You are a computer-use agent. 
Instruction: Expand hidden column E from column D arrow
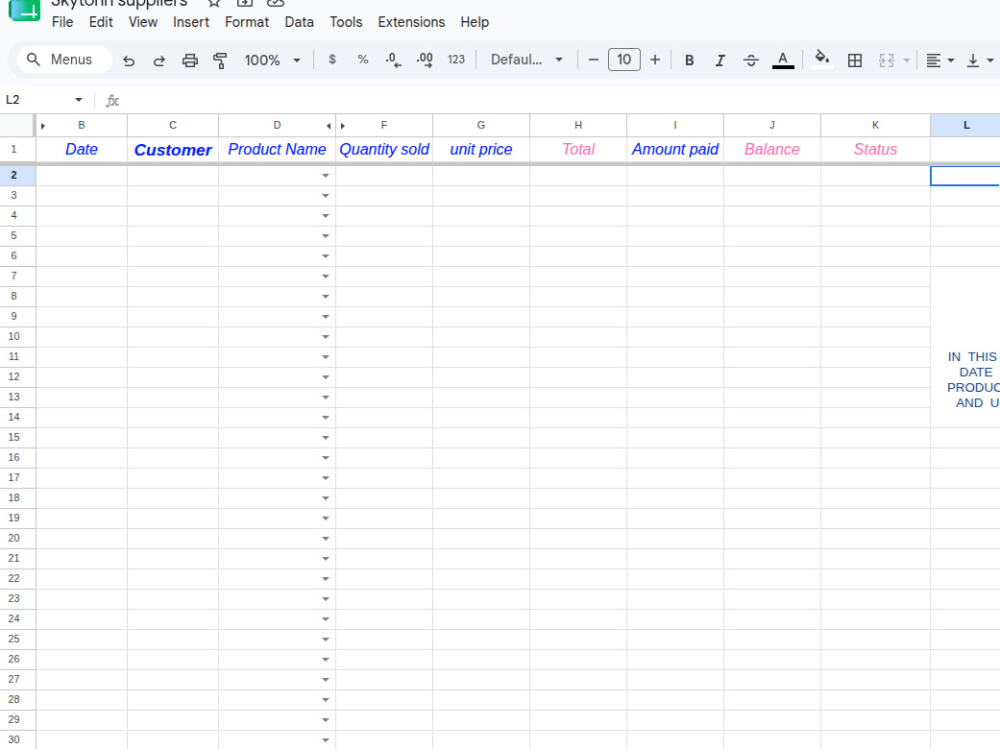(328, 126)
